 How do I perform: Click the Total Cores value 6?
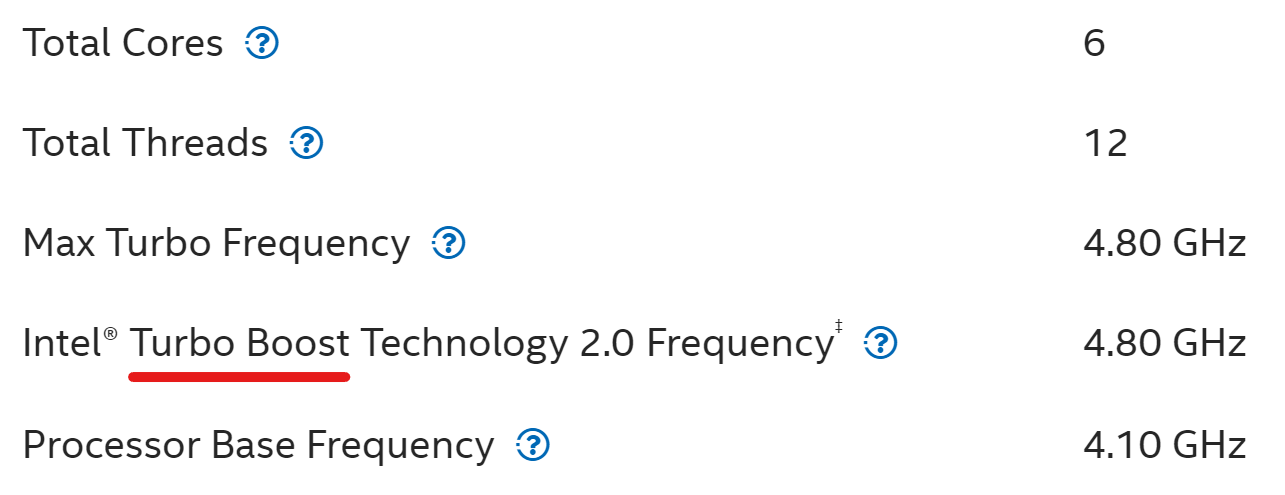tap(1094, 43)
